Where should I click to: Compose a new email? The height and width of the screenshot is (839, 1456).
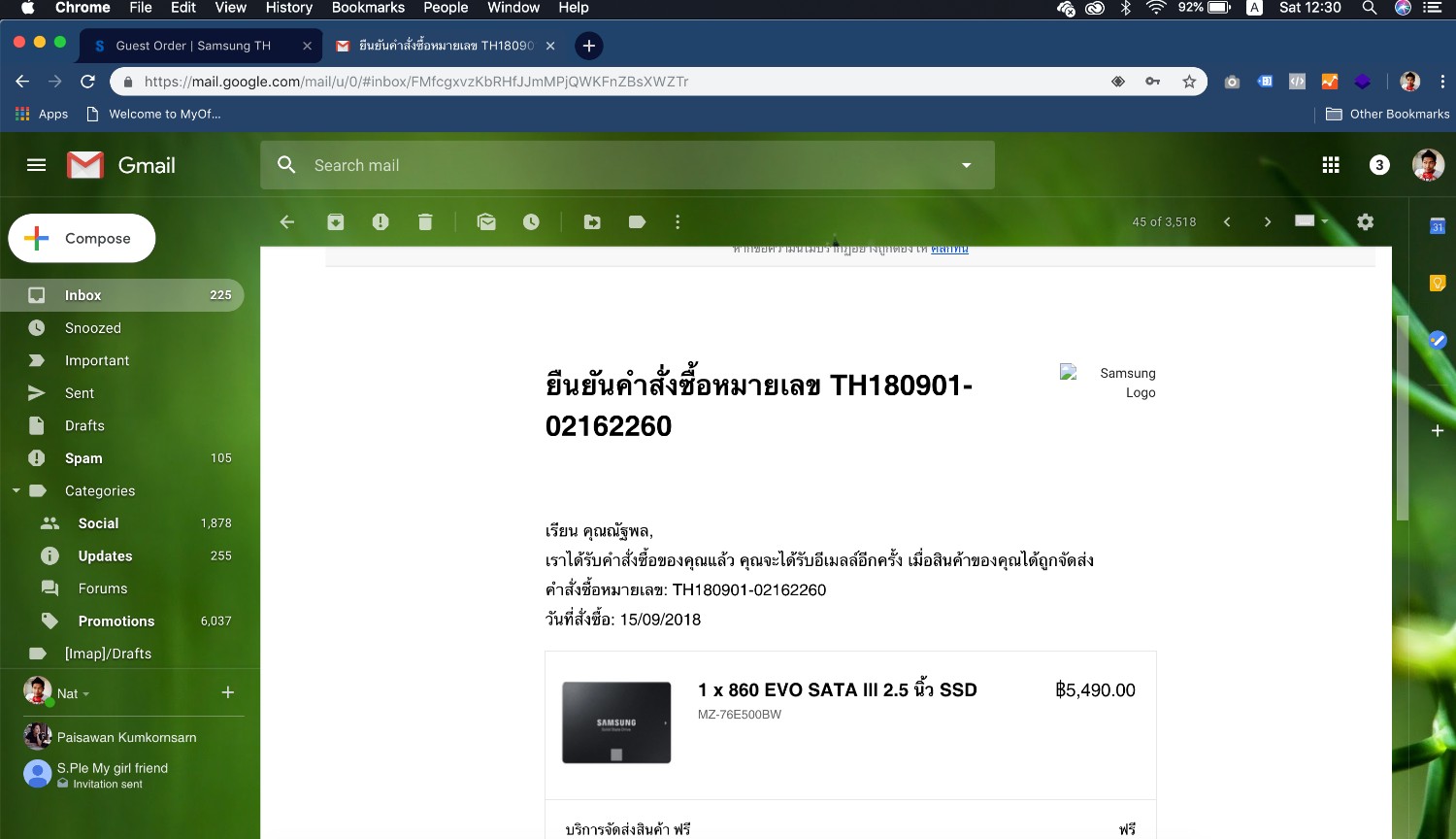coord(83,238)
